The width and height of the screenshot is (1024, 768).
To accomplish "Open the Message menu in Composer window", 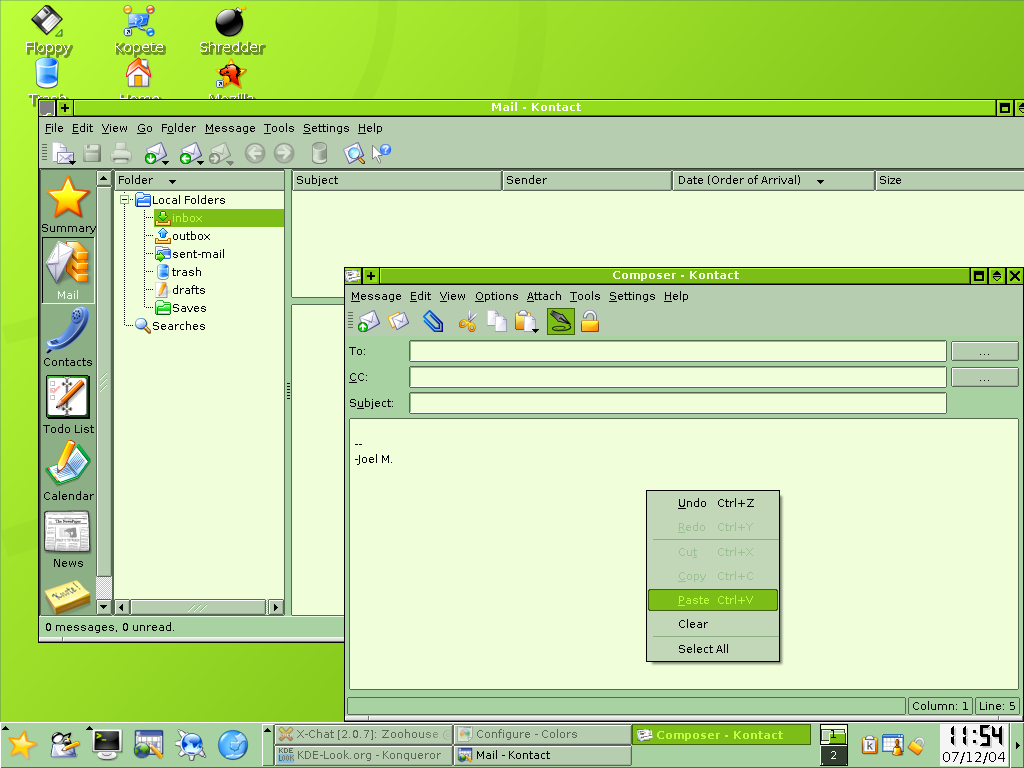I will (x=376, y=296).
